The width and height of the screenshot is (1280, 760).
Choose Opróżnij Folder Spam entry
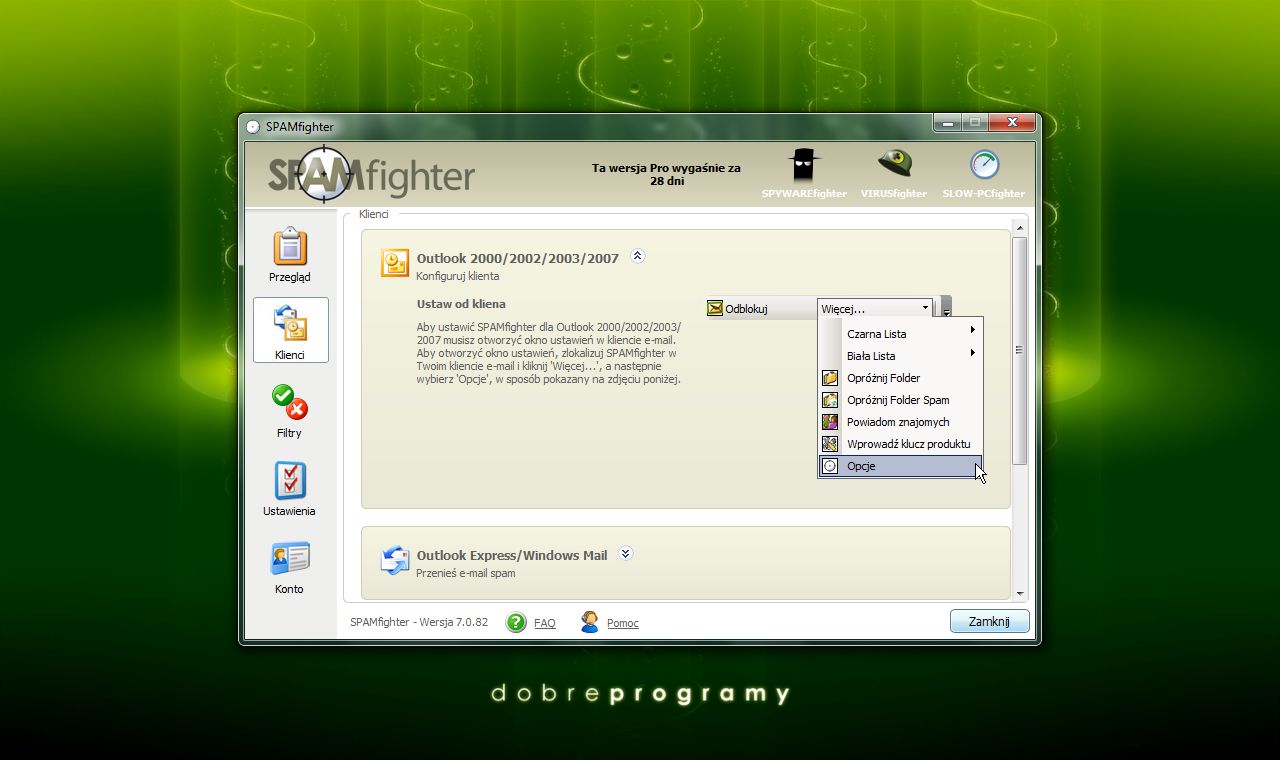(x=900, y=400)
